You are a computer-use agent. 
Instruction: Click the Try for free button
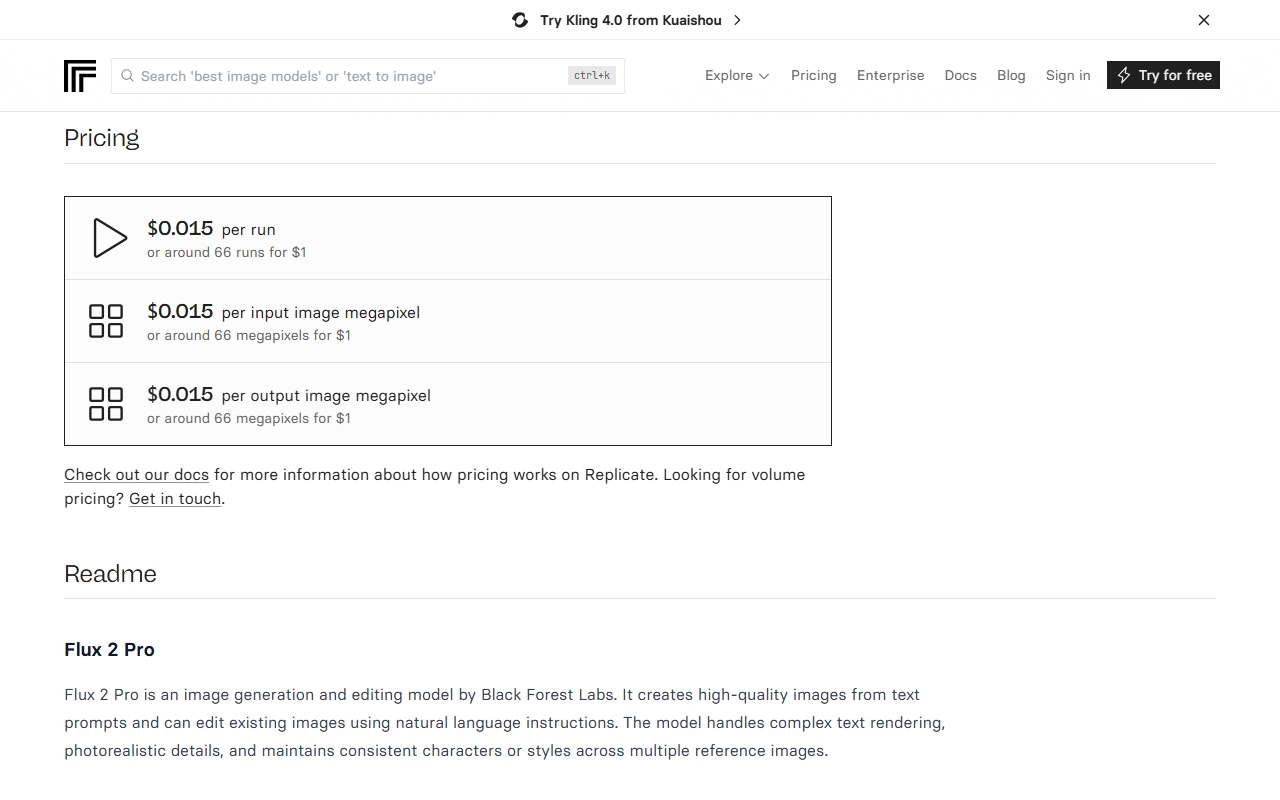(1163, 75)
